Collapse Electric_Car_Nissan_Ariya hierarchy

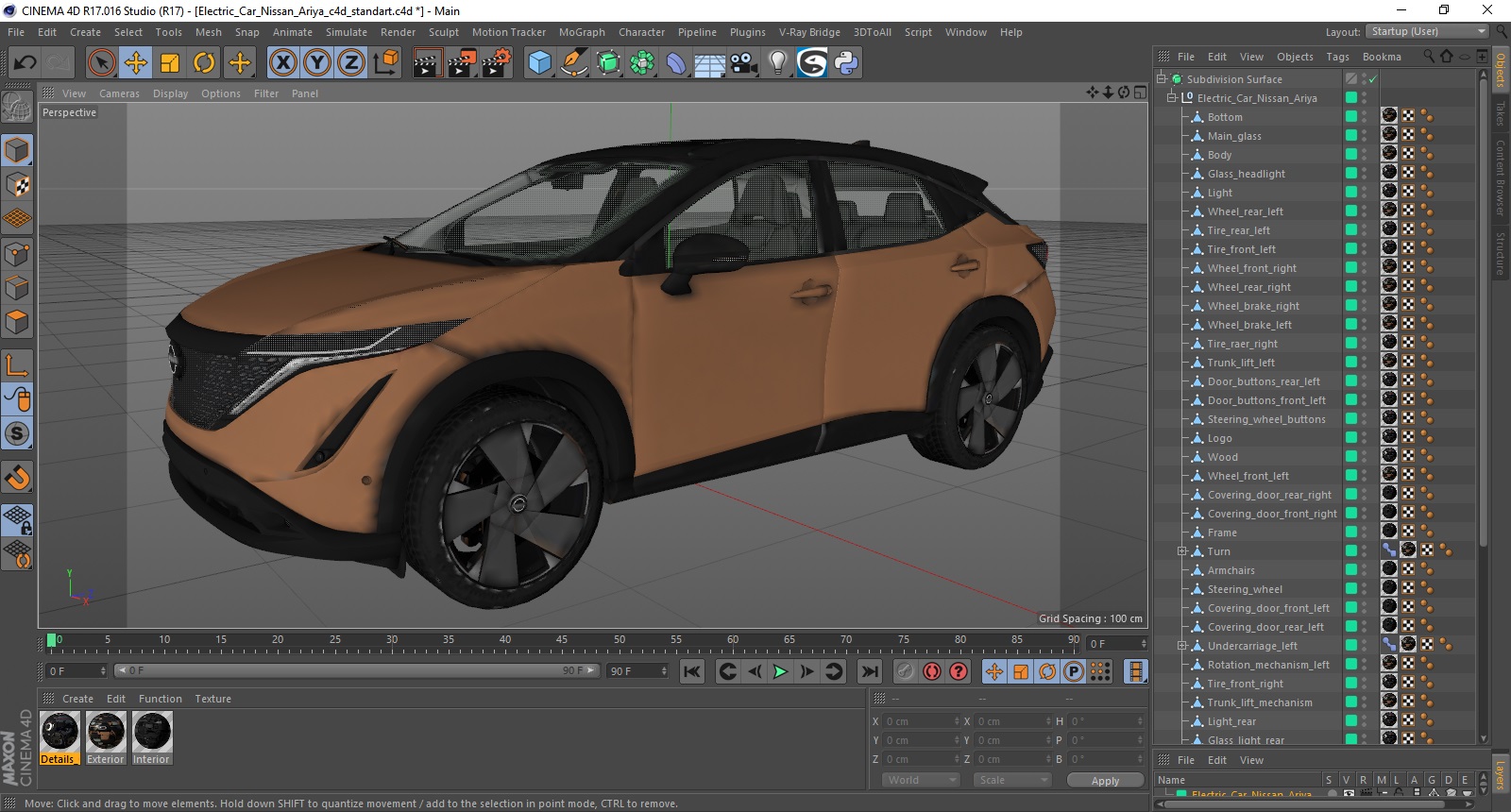coord(1172,98)
